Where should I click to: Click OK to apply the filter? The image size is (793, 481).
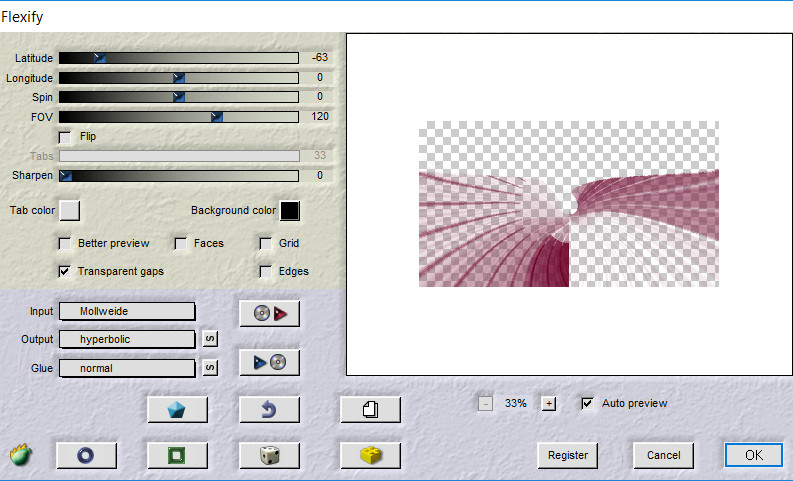click(x=754, y=455)
